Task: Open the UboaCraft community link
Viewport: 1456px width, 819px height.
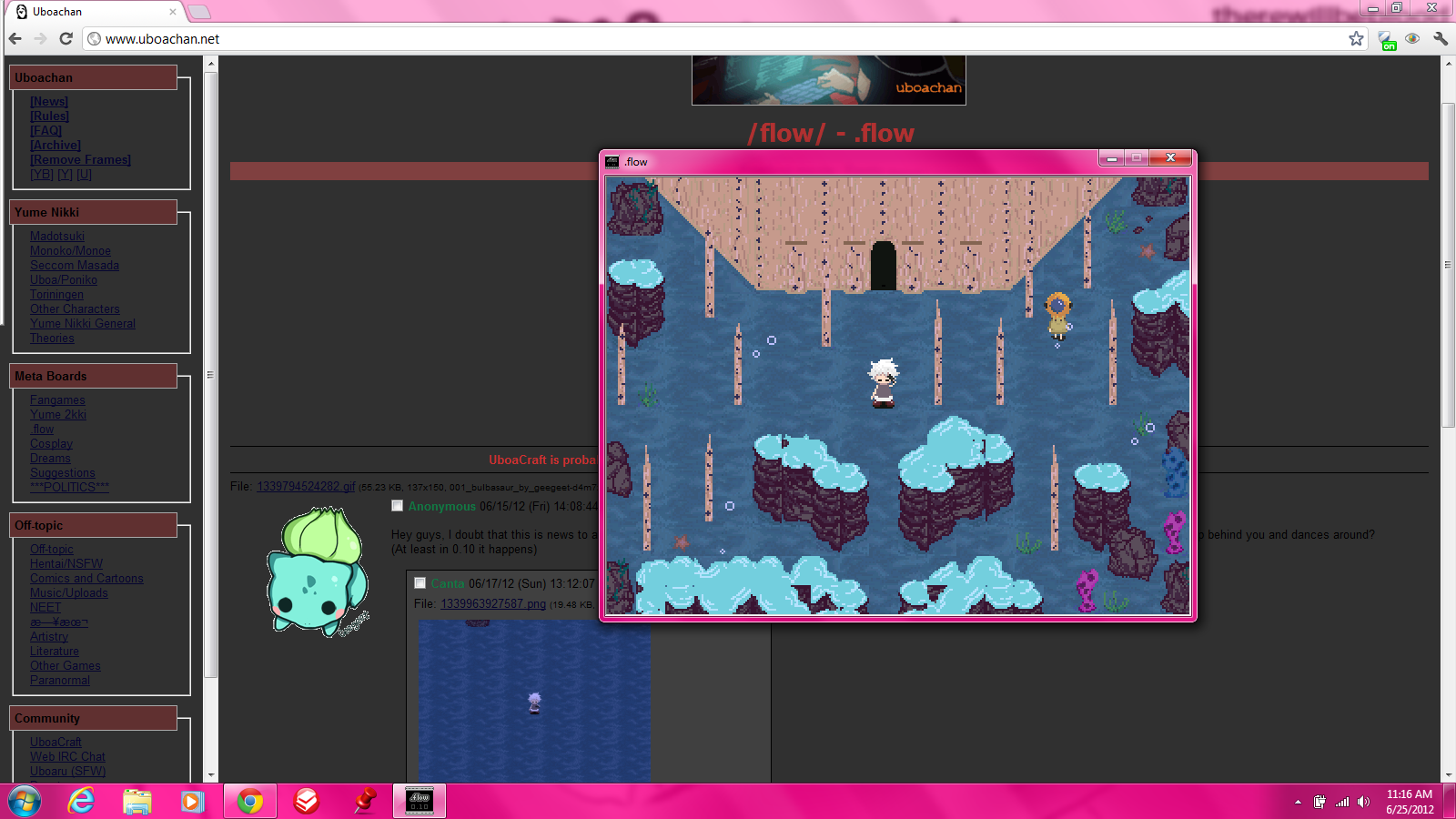Action: pos(56,743)
